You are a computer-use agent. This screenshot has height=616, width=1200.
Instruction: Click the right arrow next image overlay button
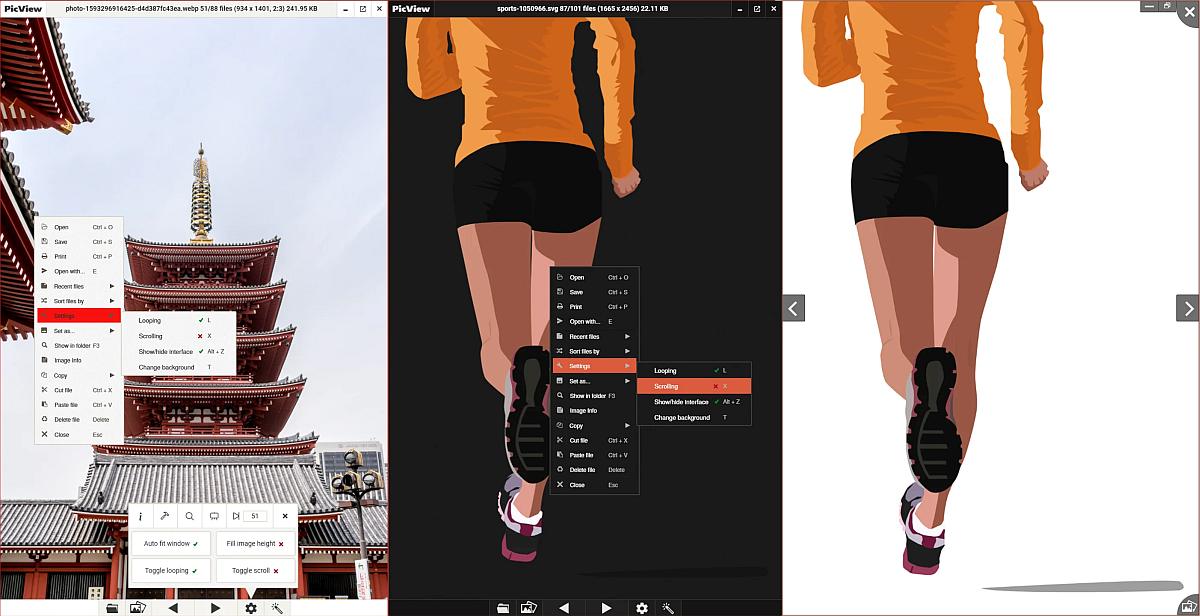click(1187, 308)
